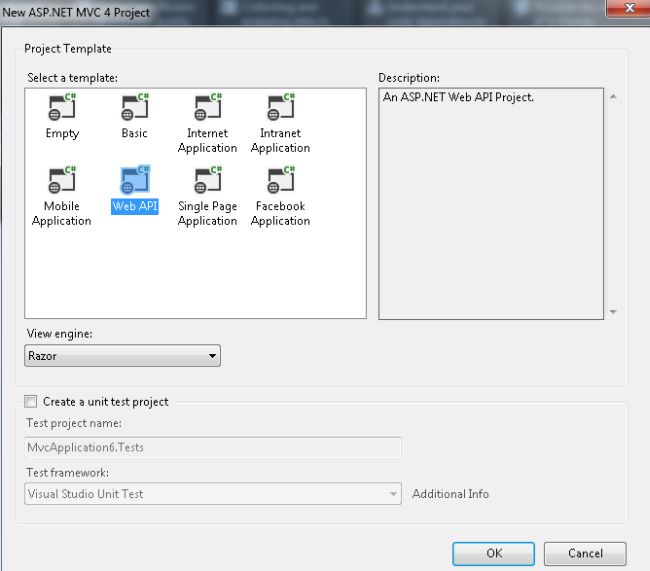Open the Razor view engine dropdown
The image size is (650, 571).
click(122, 356)
